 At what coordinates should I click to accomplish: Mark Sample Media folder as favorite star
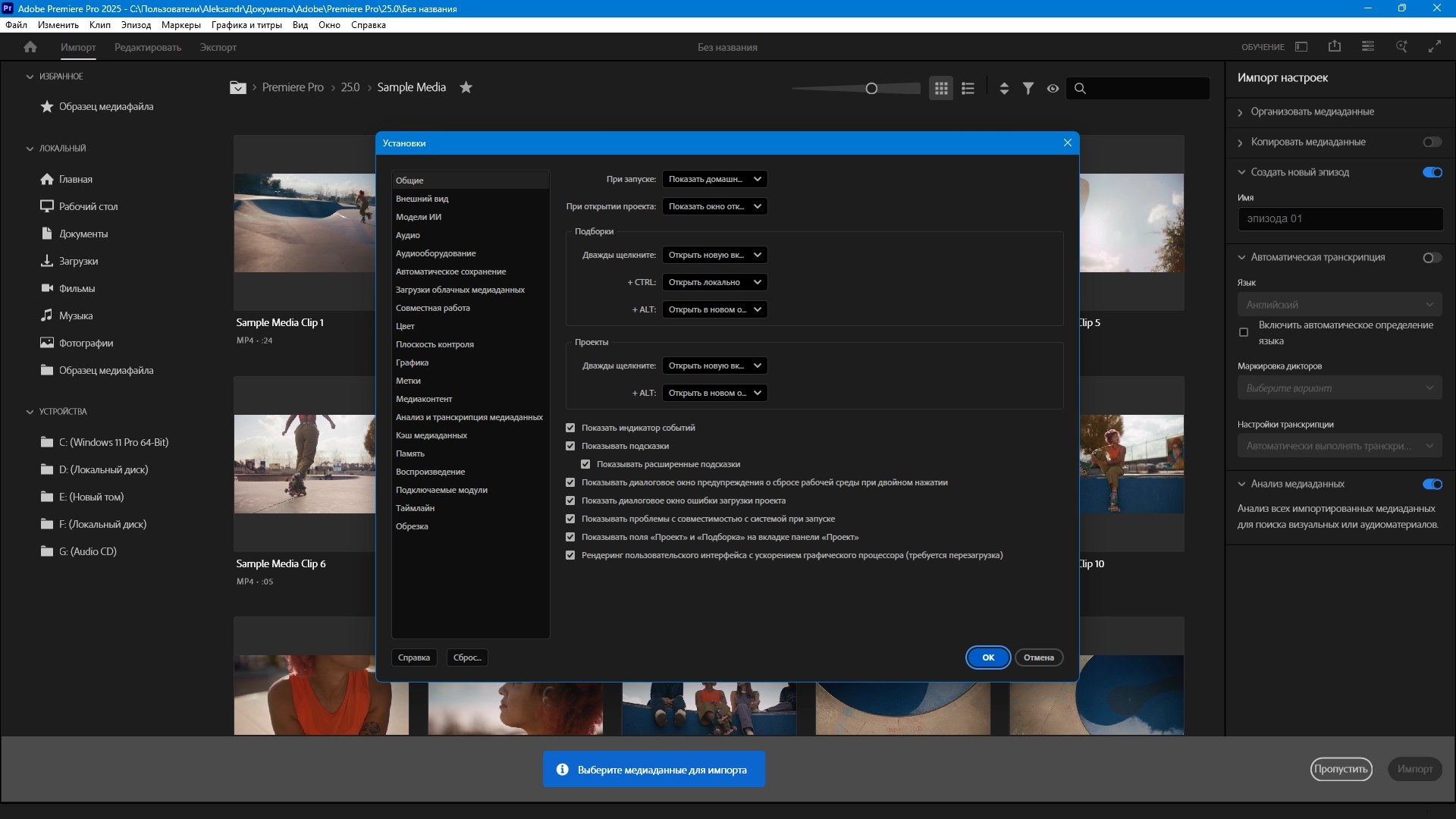466,87
